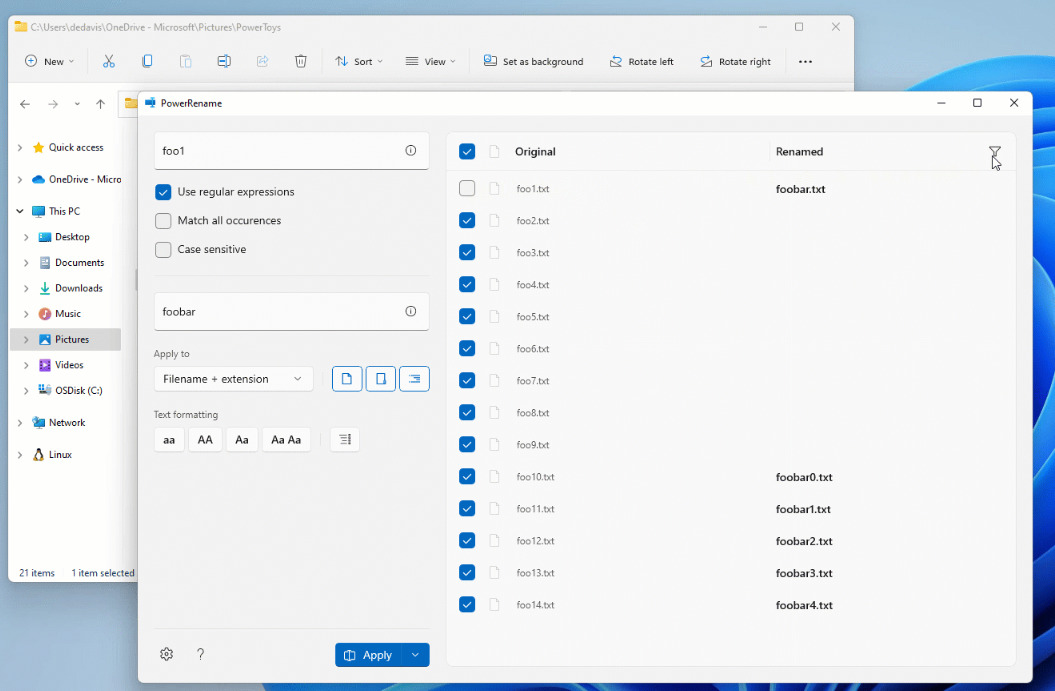Screen dimensions: 1055x691
Task: Apply capitalize each word 'Aa Aa' formatting
Action: click(286, 439)
